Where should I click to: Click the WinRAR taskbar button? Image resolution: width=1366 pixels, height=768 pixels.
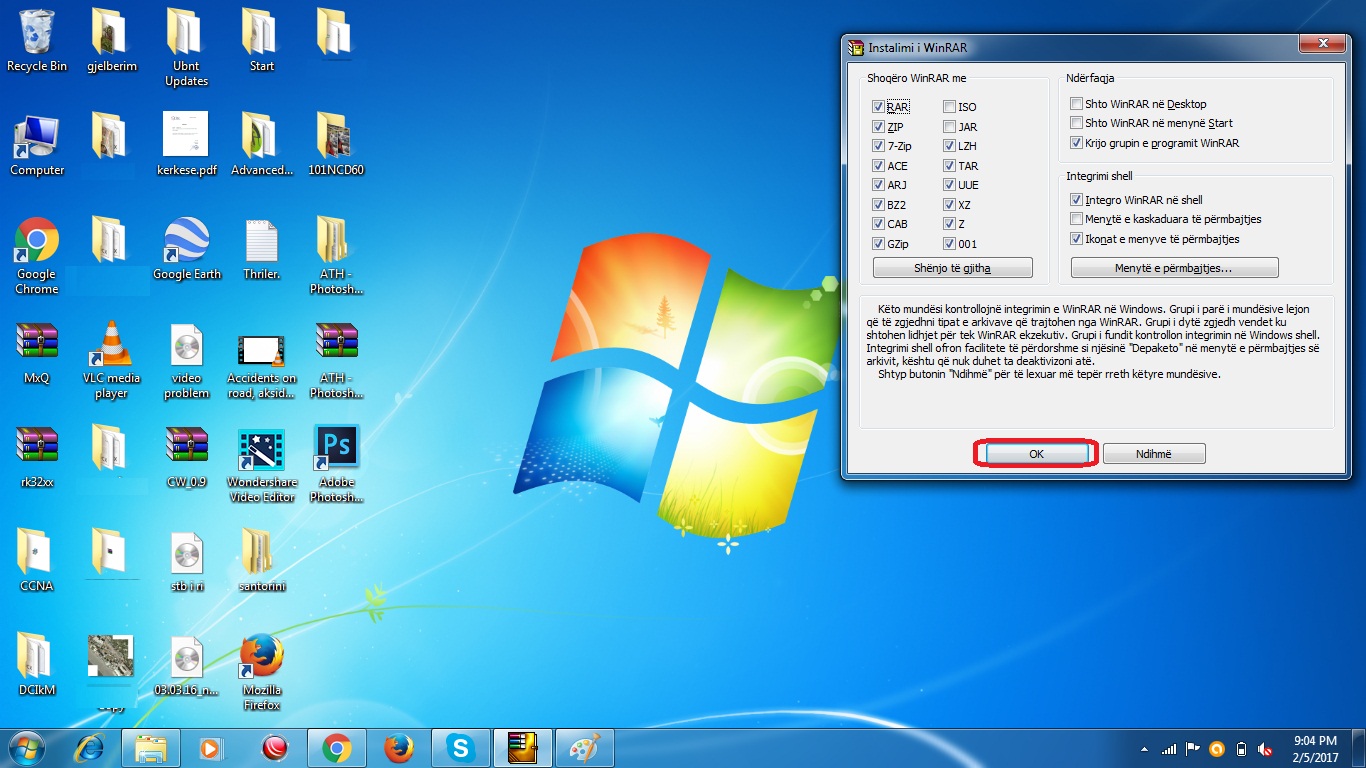pyautogui.click(x=522, y=748)
